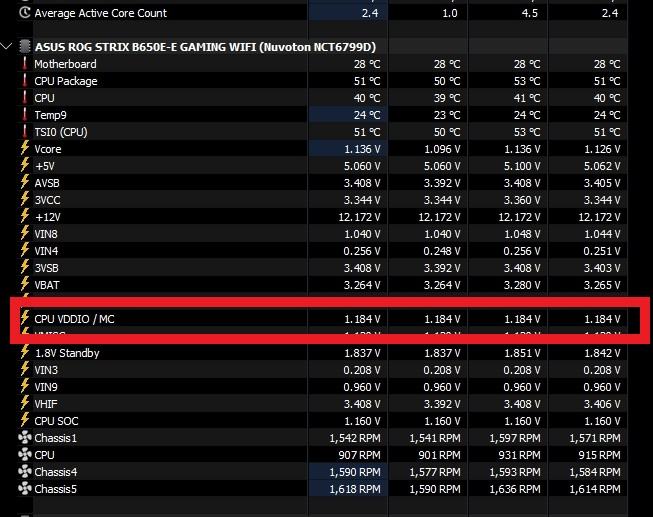The image size is (653, 517).
Task: Click the CPU Package temperature icon
Action: click(25, 81)
